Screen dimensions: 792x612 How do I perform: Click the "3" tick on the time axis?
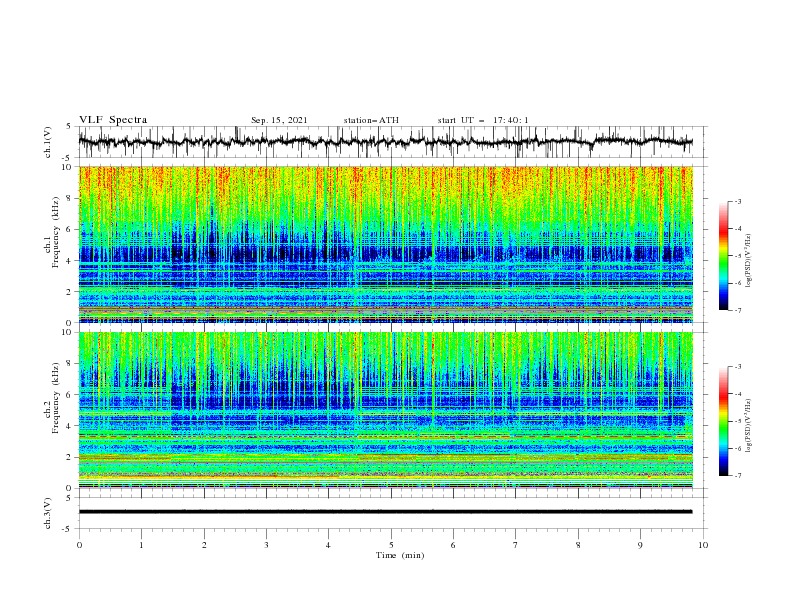pyautogui.click(x=266, y=545)
